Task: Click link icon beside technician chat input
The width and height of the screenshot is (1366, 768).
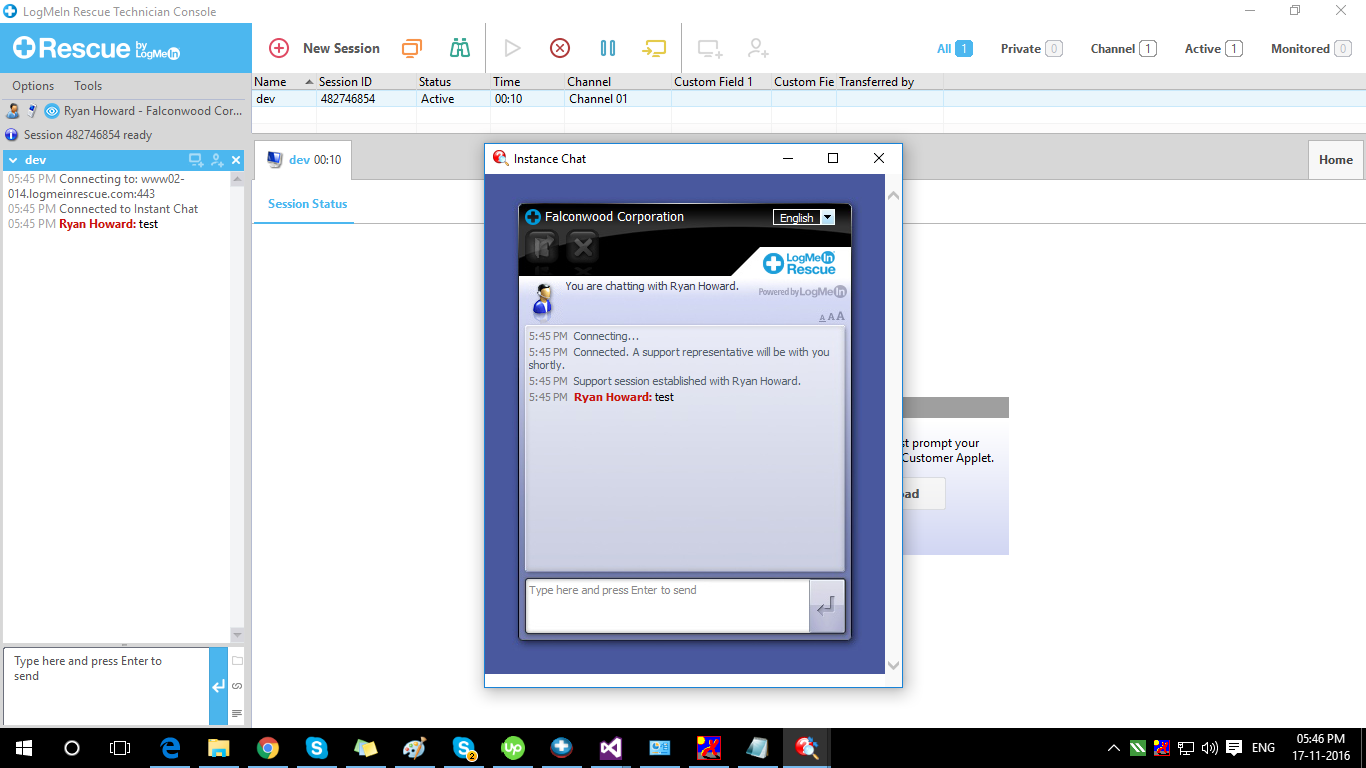Action: (x=237, y=686)
